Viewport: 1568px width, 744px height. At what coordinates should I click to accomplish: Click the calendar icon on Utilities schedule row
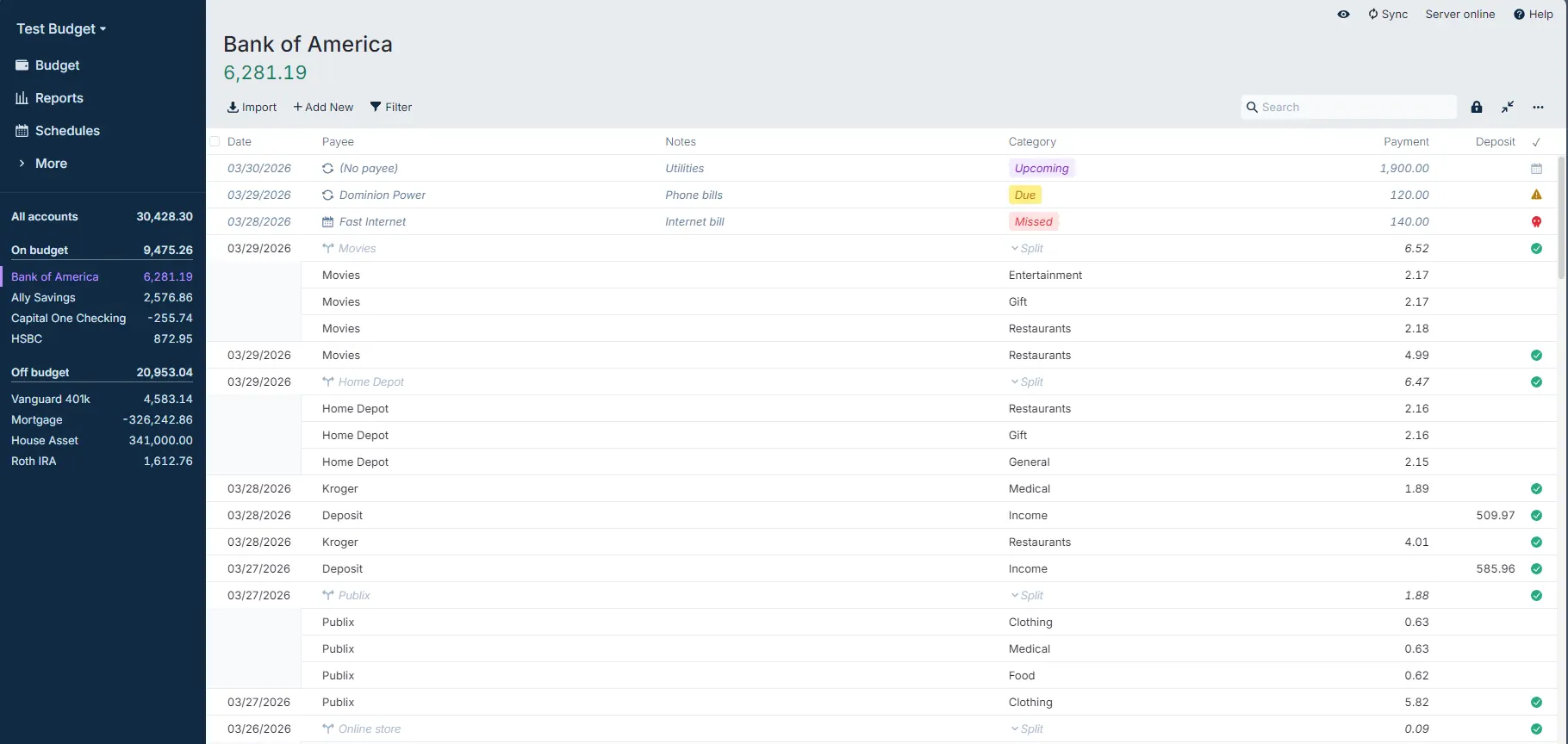coord(1536,169)
